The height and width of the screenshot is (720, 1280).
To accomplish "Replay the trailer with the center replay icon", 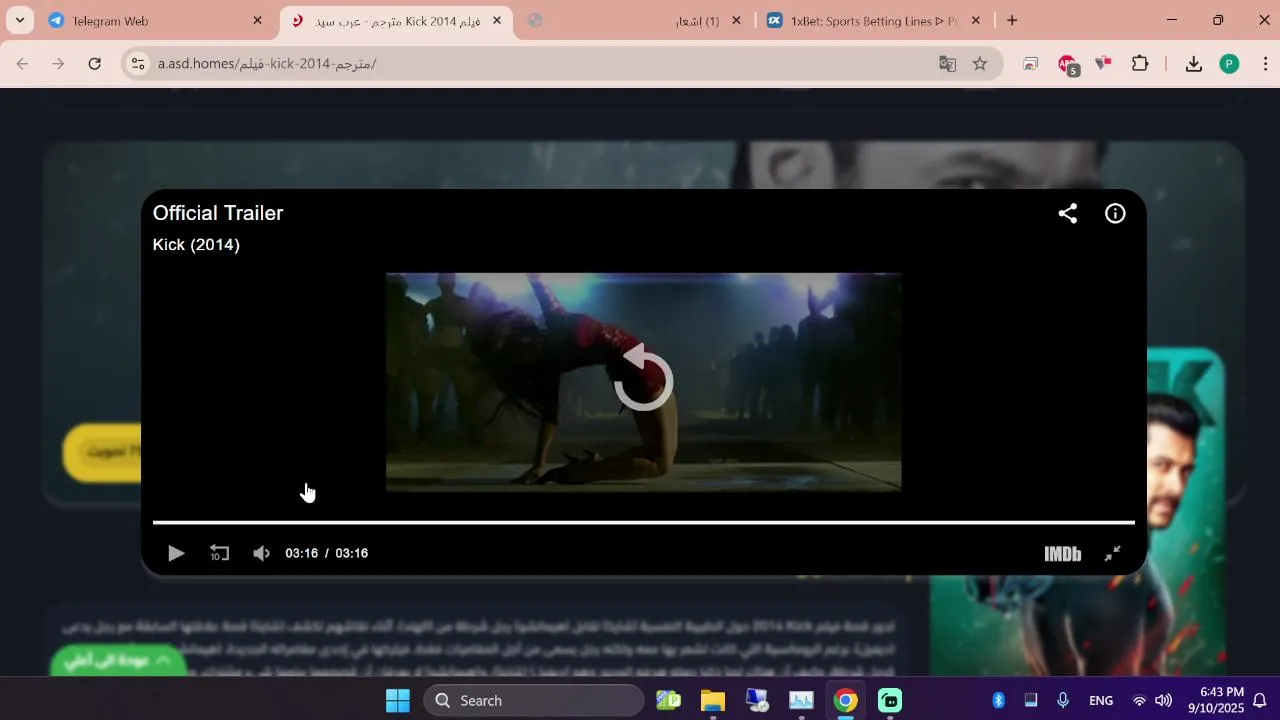I will click(644, 380).
